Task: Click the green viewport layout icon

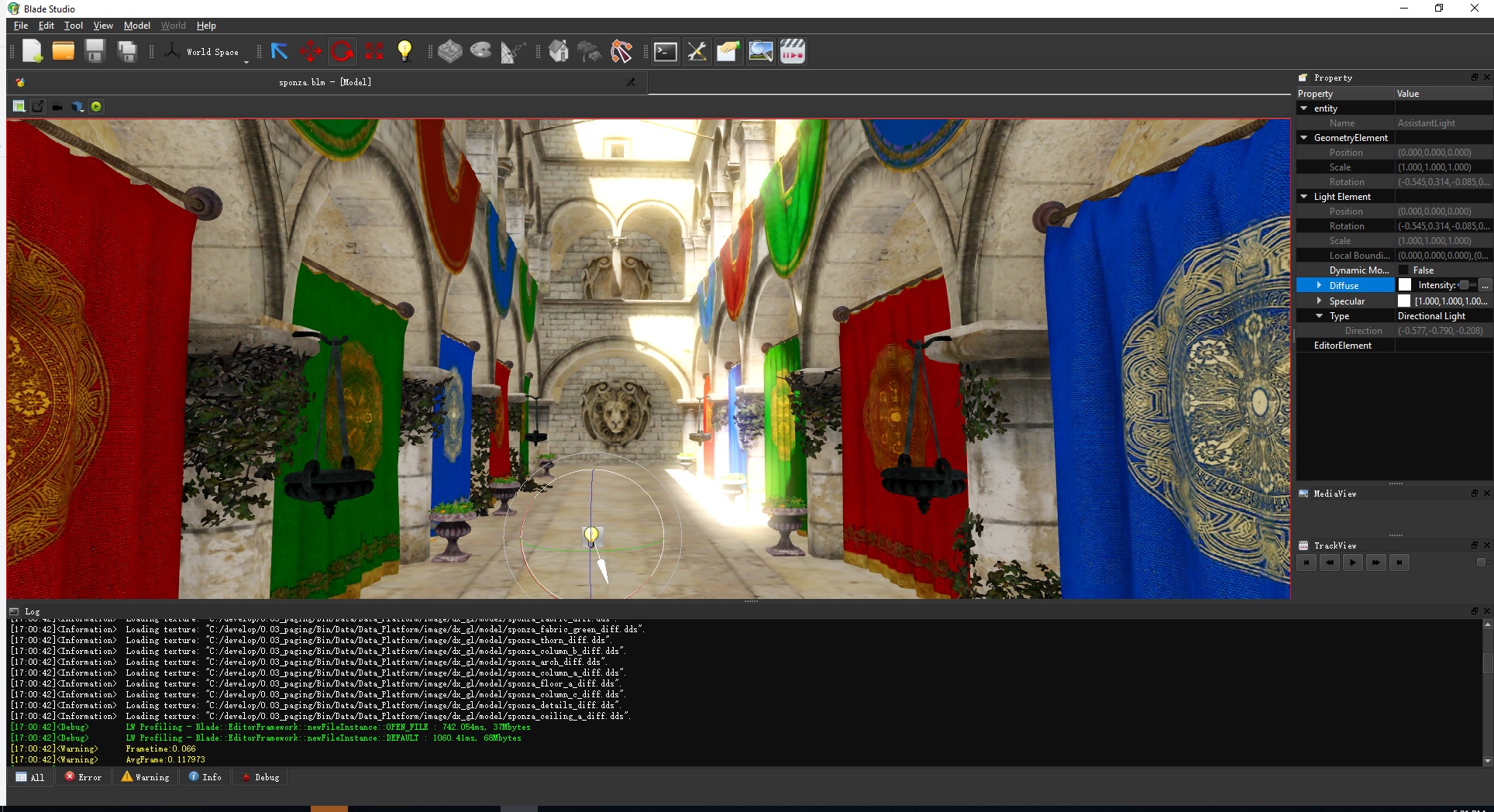Action: click(19, 106)
